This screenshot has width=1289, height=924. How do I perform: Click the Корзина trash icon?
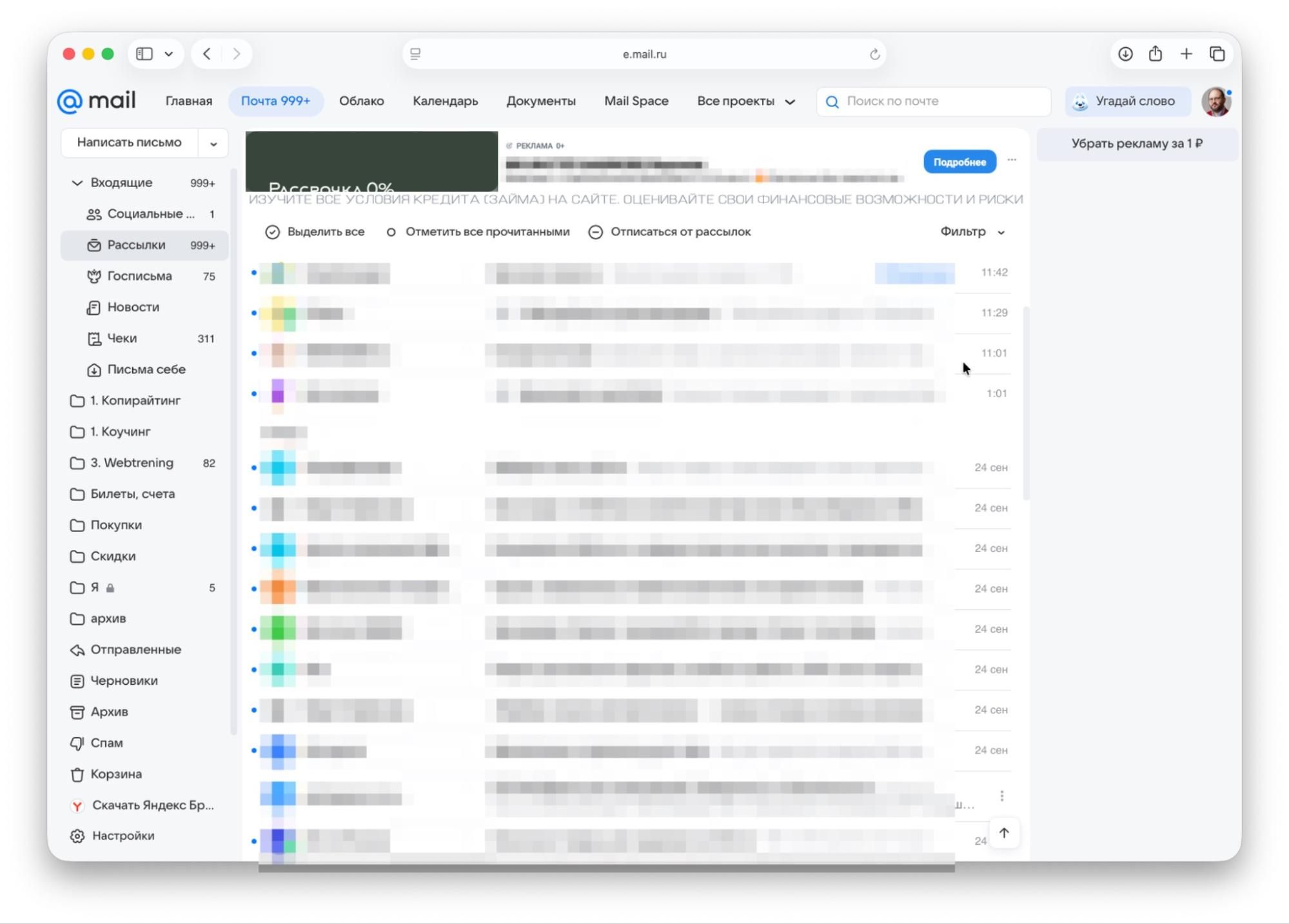point(77,774)
